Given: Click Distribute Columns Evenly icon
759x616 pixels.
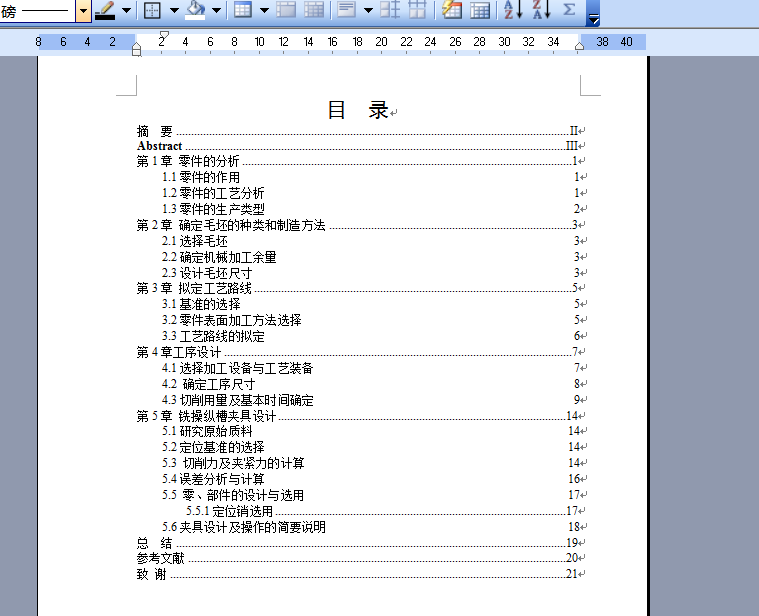Looking at the screenshot, I should [x=417, y=10].
